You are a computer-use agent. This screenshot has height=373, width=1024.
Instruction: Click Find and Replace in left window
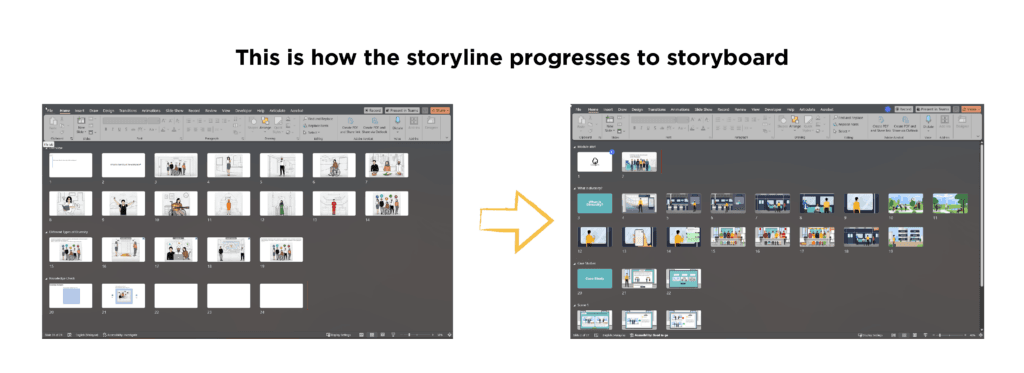pyautogui.click(x=318, y=118)
